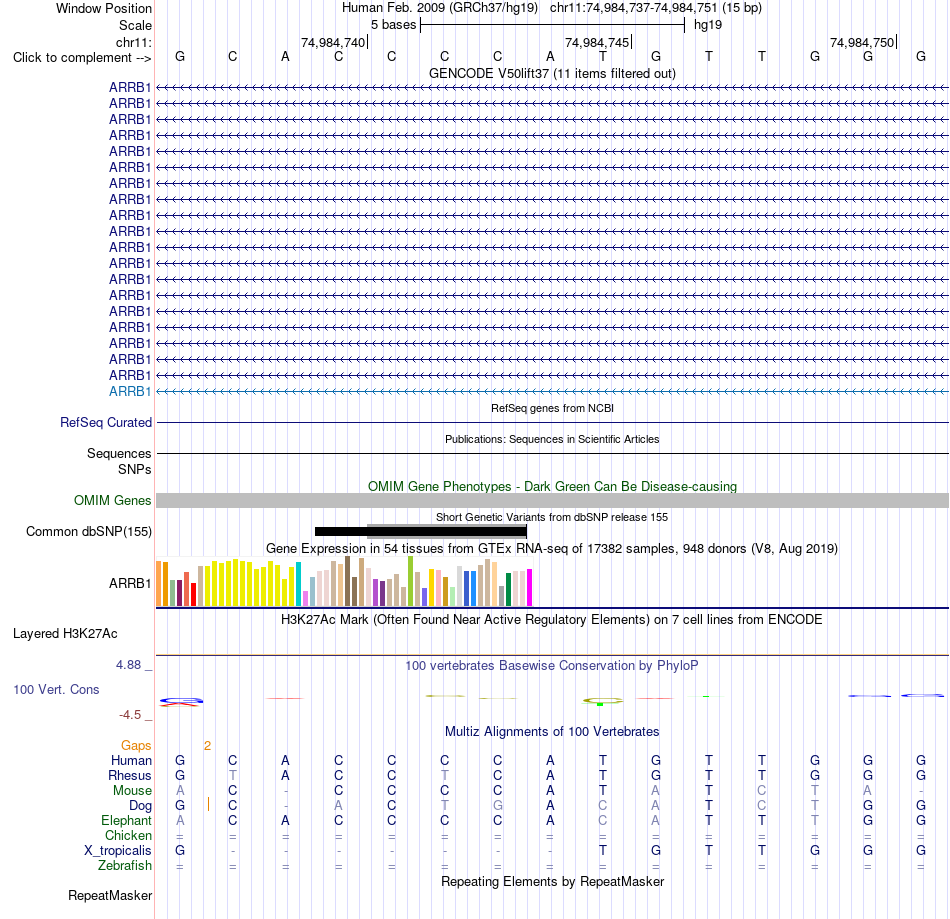Screen dimensions: 950x919
Task: Open the GTEx Gene Expression track title
Action: coord(552,548)
